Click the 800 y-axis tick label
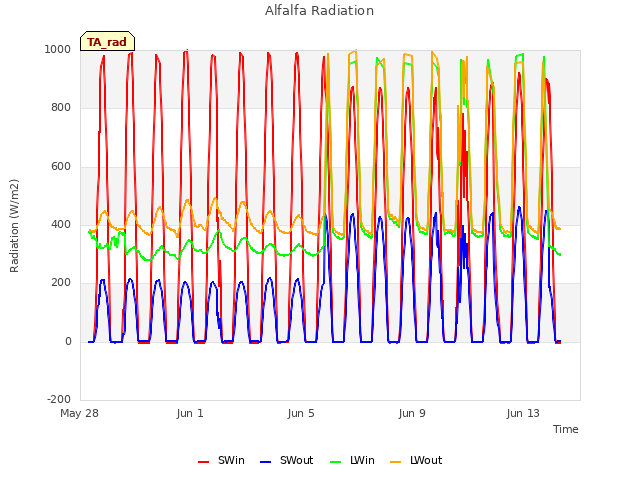The width and height of the screenshot is (640, 480). 61,107
